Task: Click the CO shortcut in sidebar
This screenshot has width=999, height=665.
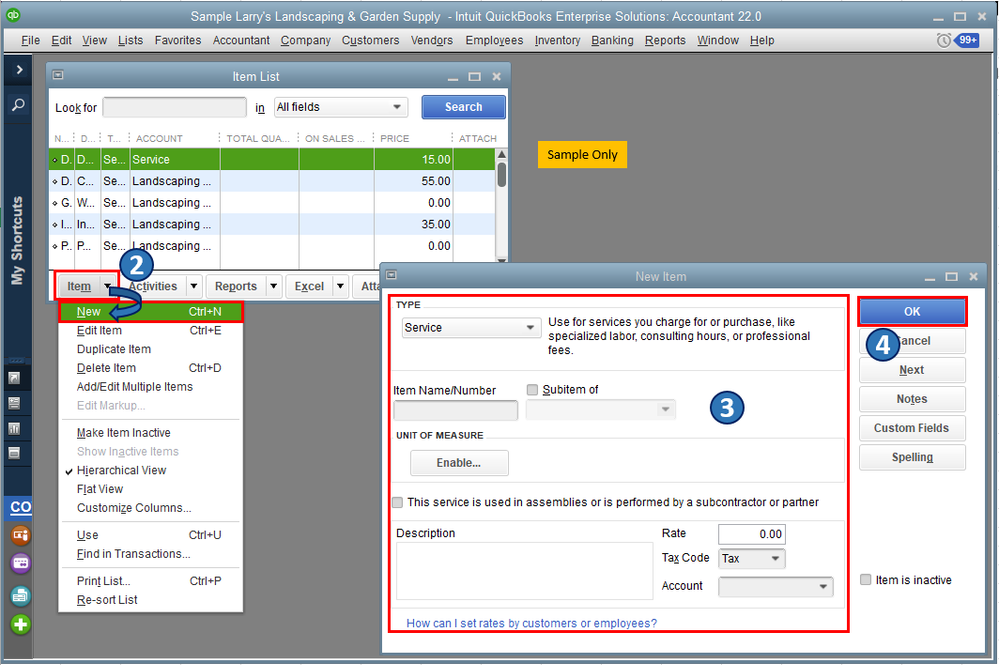Action: (x=20, y=507)
